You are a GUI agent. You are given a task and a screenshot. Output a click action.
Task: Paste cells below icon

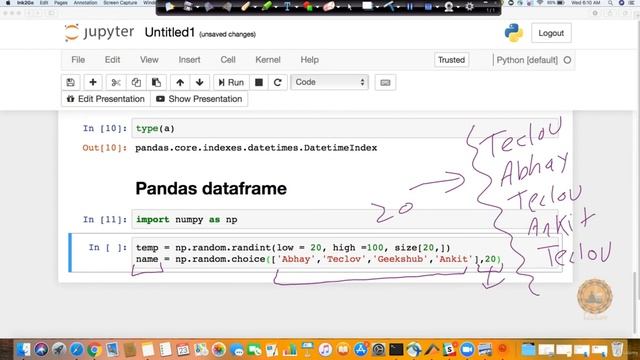pyautogui.click(x=156, y=82)
